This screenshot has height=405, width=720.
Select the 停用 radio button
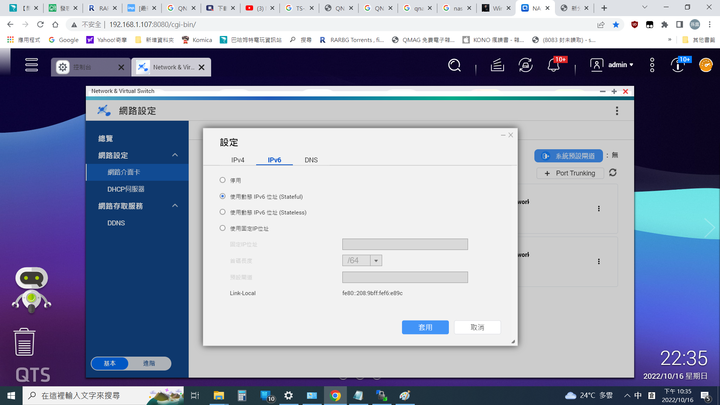point(222,180)
